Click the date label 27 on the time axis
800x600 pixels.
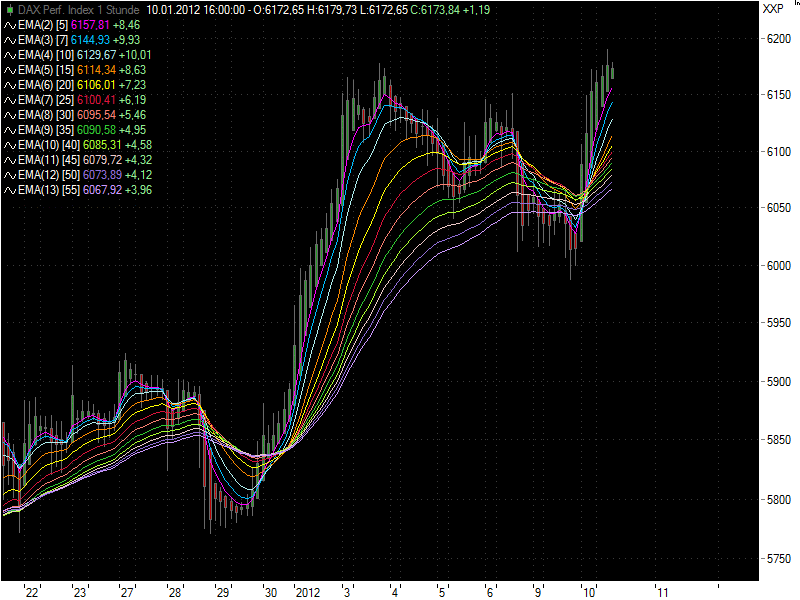127,592
